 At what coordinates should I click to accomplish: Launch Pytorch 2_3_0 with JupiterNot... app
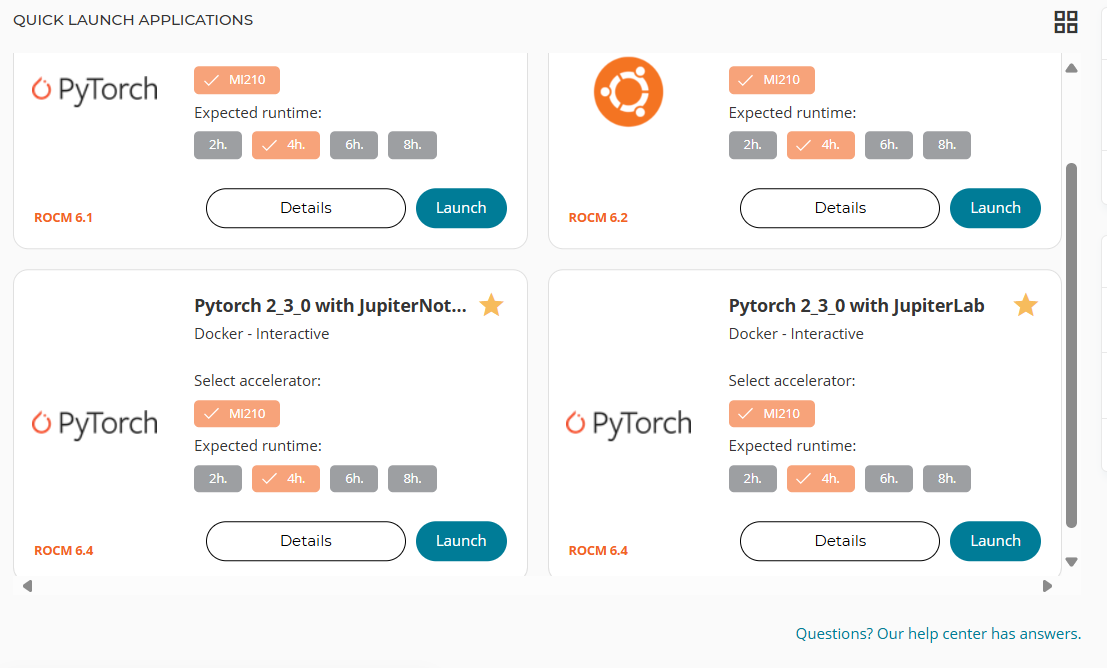click(461, 541)
